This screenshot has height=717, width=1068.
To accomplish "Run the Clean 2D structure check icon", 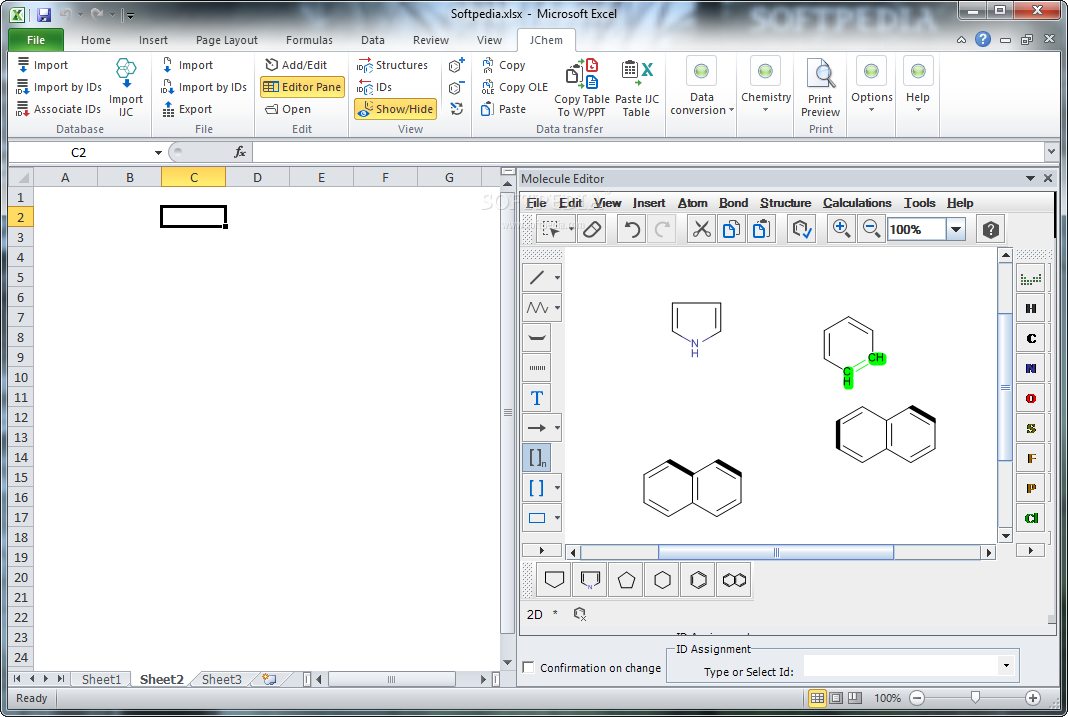I will (802, 229).
